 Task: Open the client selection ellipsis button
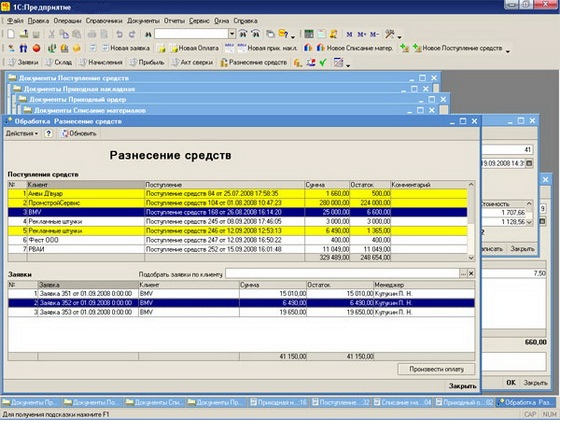click(x=463, y=274)
